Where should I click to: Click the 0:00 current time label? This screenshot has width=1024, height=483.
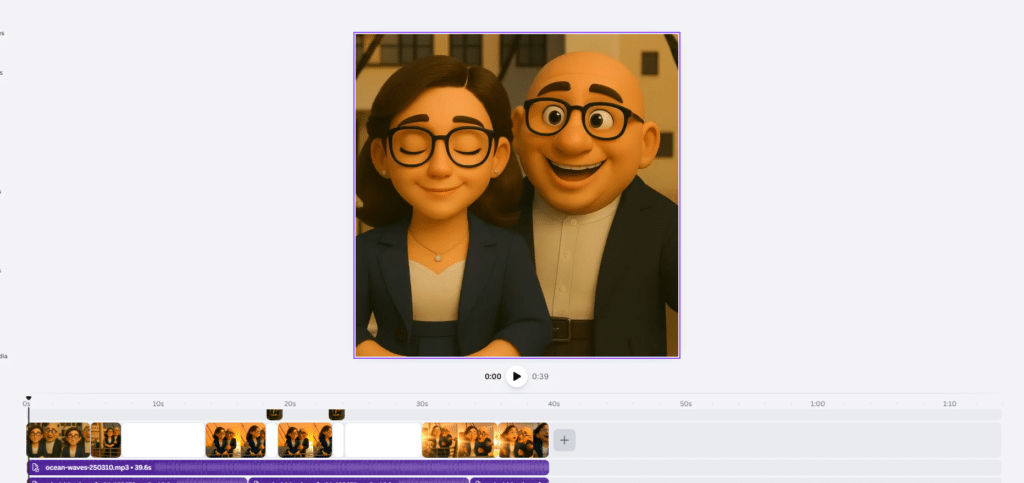[x=492, y=377]
